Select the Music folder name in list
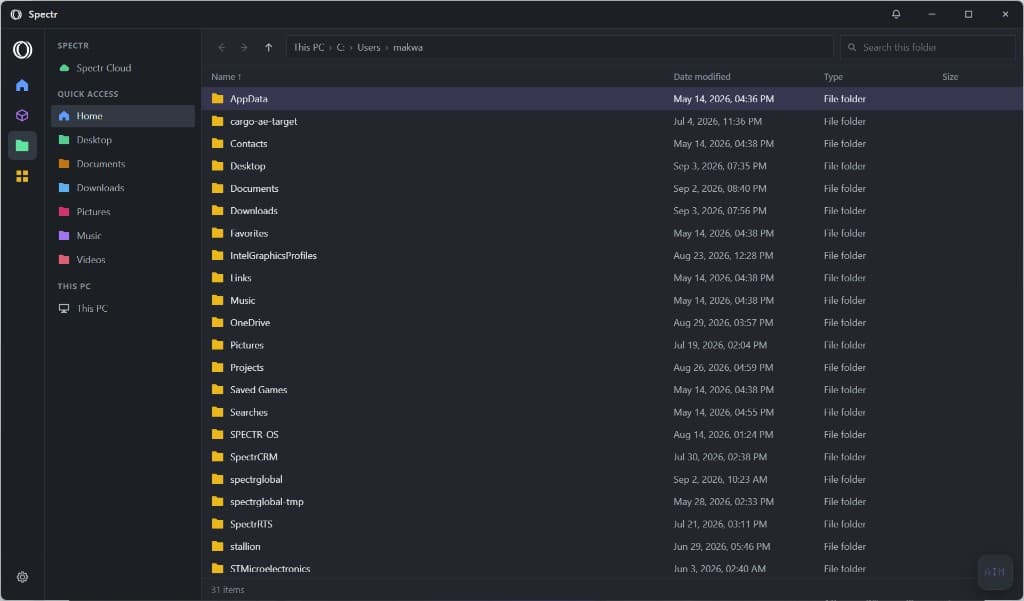This screenshot has height=601, width=1024. pyautogui.click(x=242, y=300)
